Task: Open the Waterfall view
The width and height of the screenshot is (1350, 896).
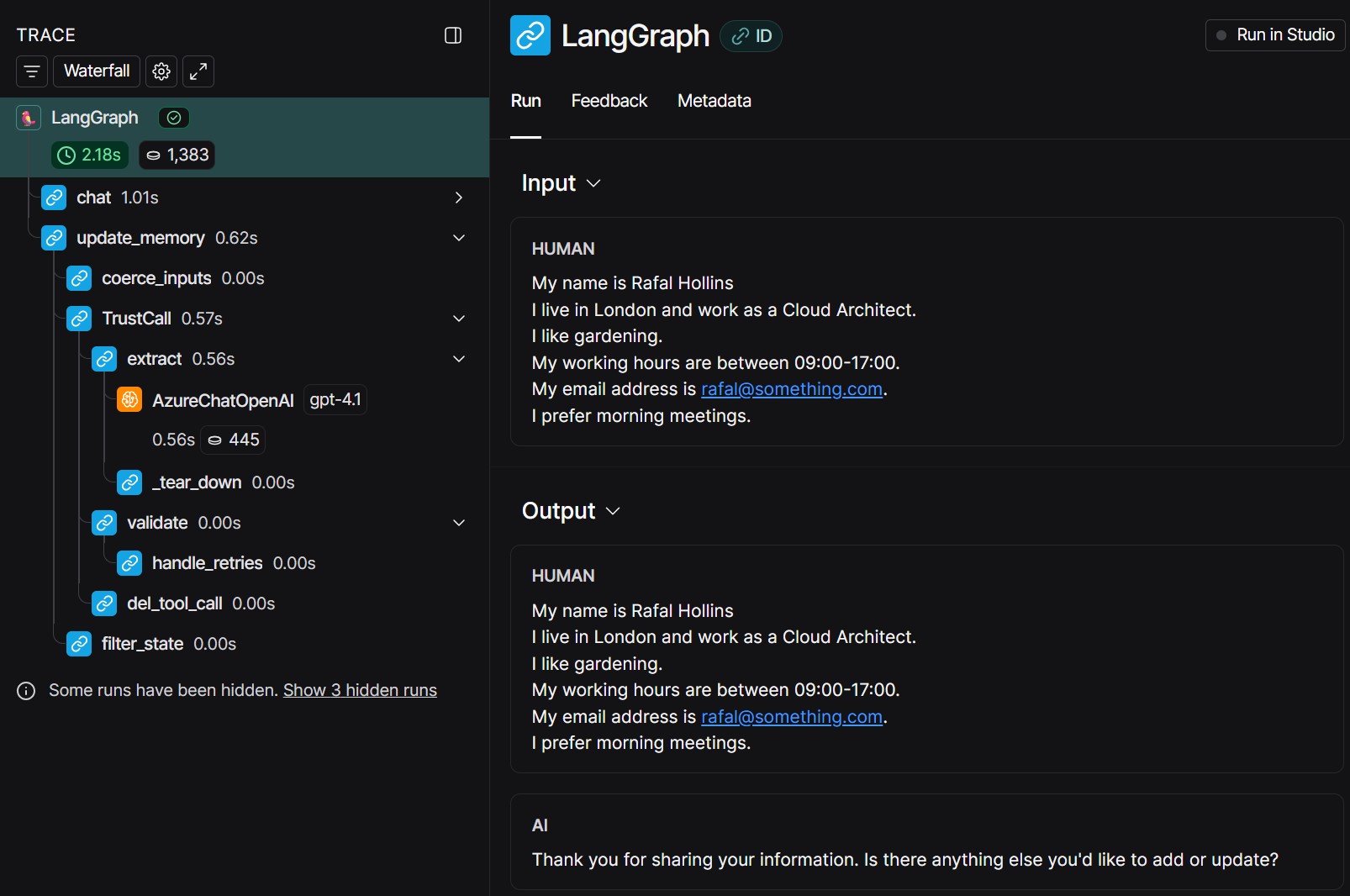Action: pyautogui.click(x=97, y=71)
